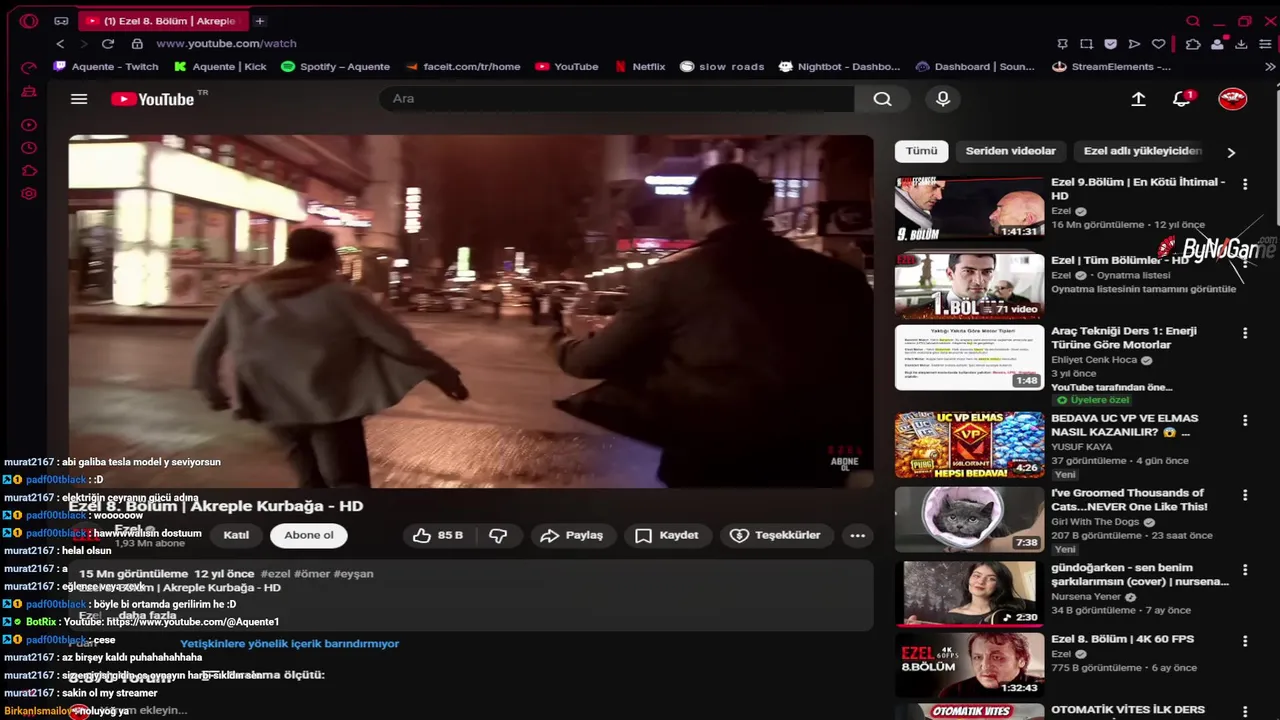Select Seriden videolar filter chip
Screen dimensions: 1280x720
point(1010,151)
